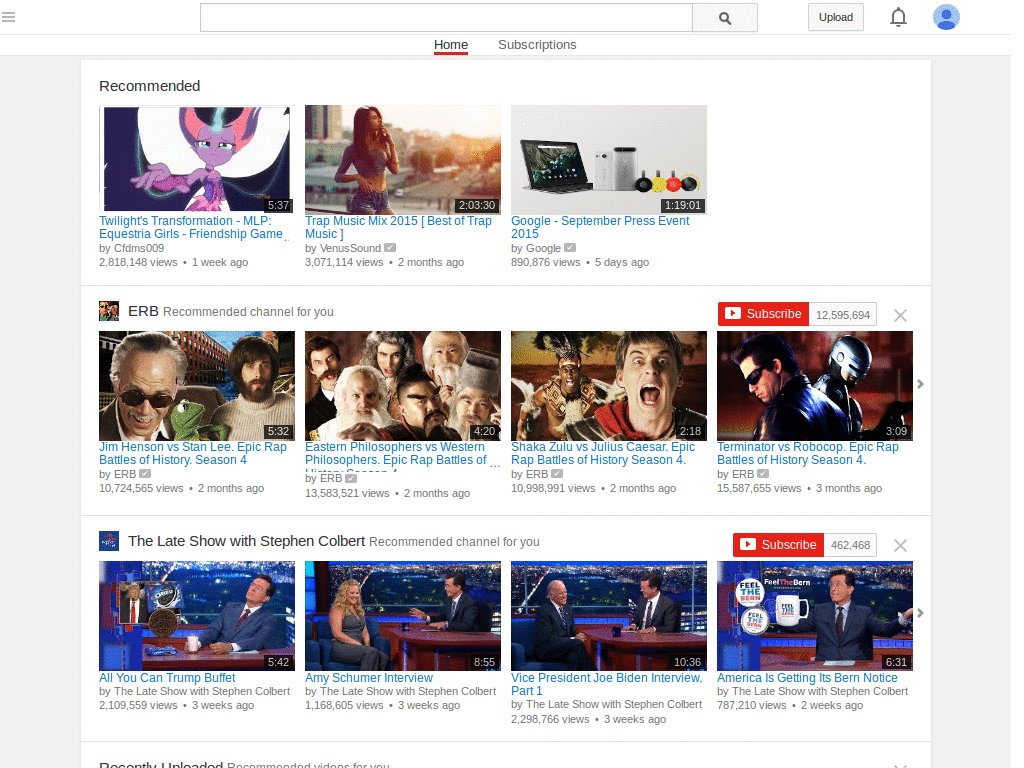Click Jim Henson vs Stan Lee title
Viewport: 1024px width, 768px height.
point(193,453)
